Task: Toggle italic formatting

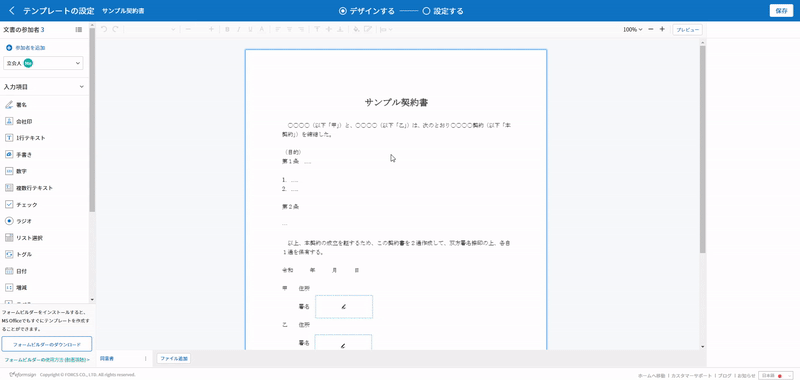Action: point(238,29)
